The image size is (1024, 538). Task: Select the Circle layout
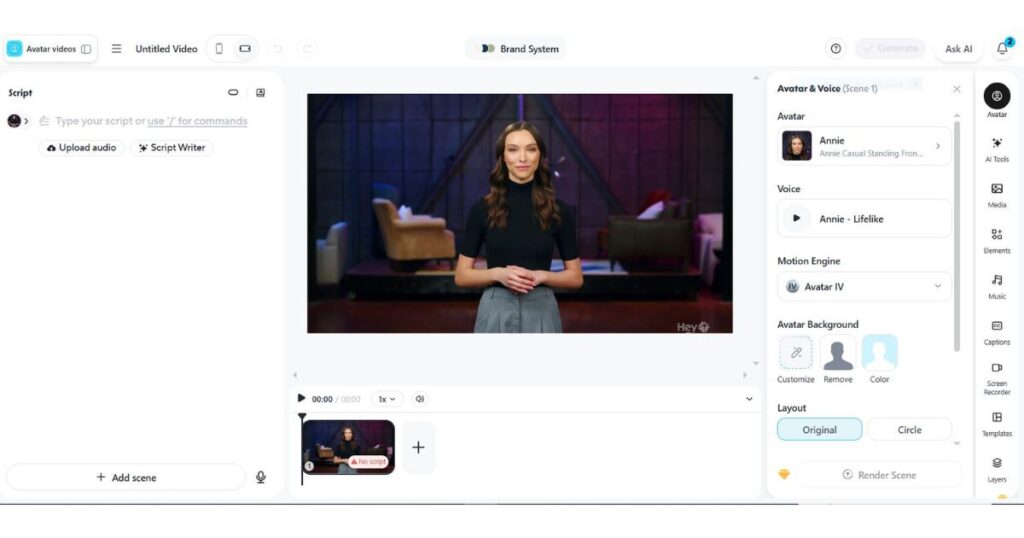pyautogui.click(x=909, y=430)
